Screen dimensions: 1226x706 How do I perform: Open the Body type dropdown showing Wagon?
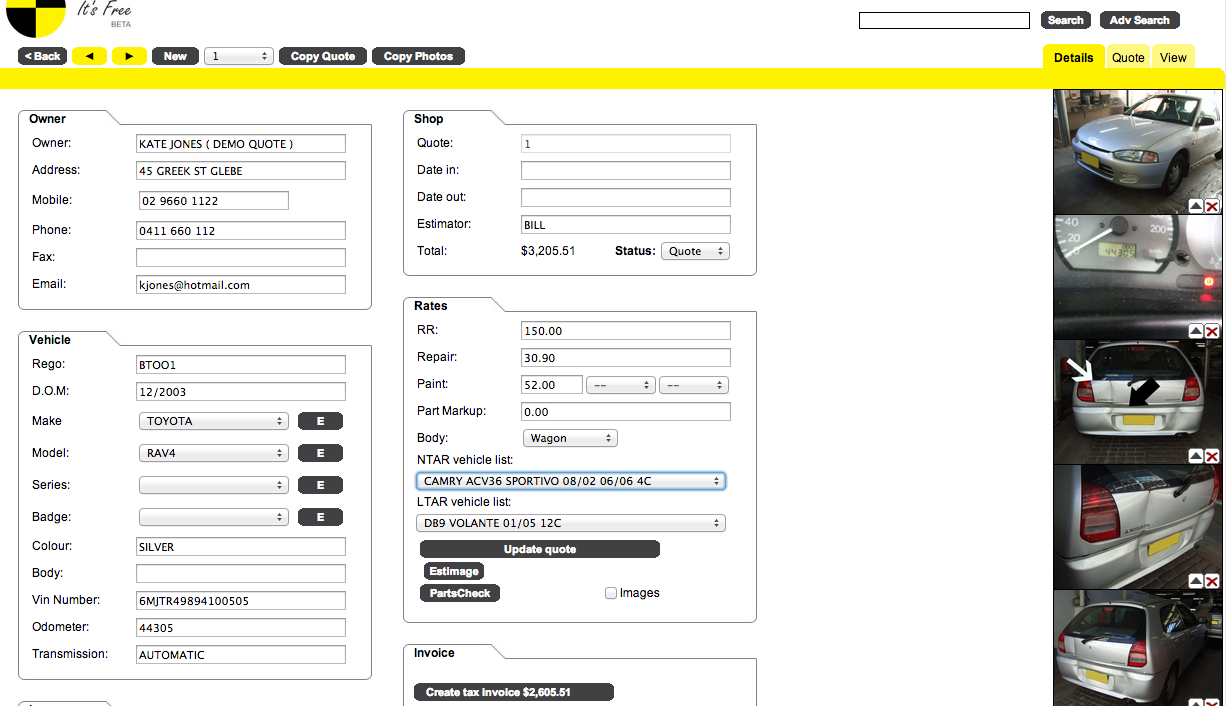click(x=570, y=438)
